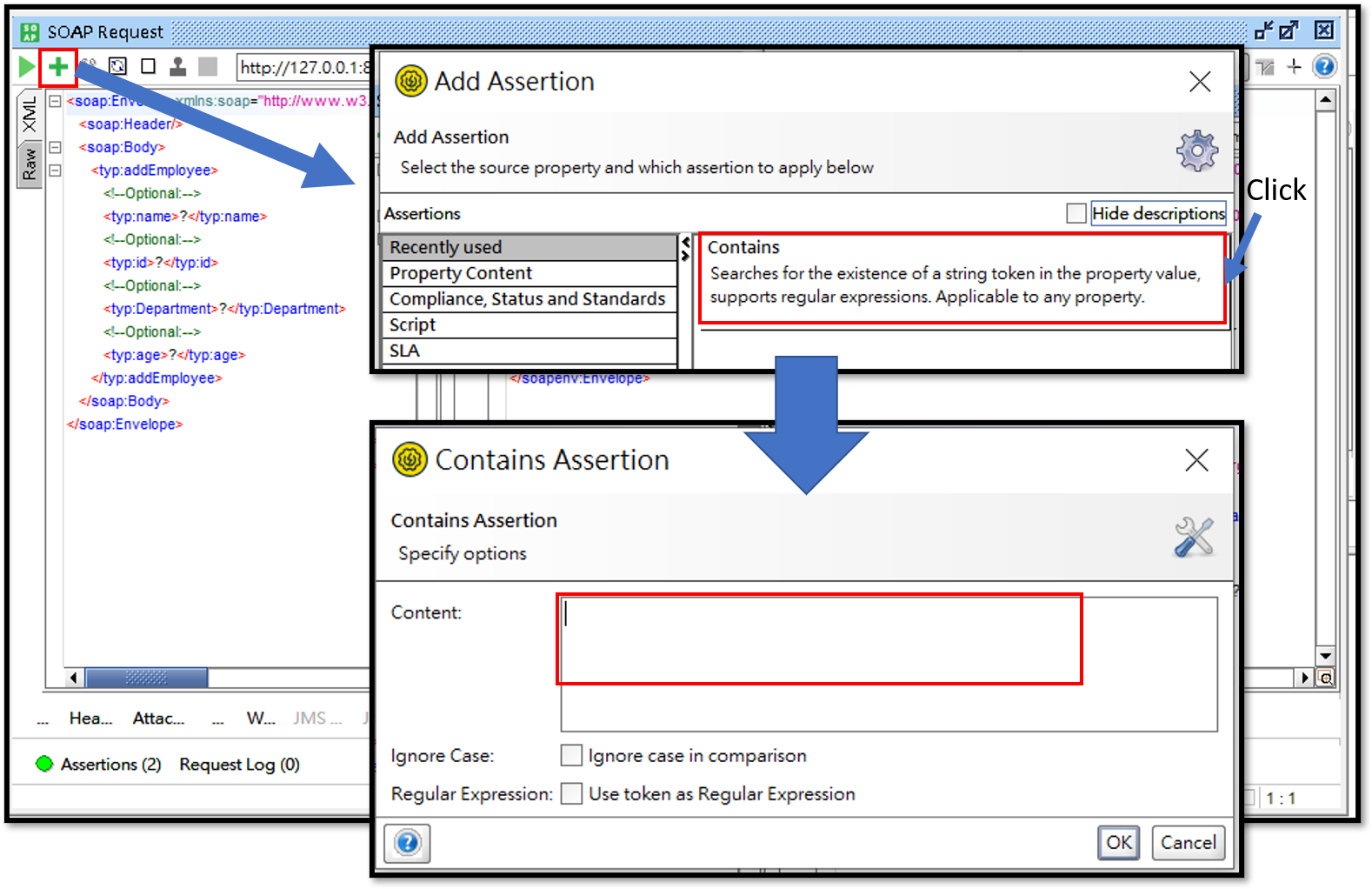The image size is (1372, 889).
Task: Click the help icon in Contains Assertion dialog
Action: pyautogui.click(x=407, y=843)
